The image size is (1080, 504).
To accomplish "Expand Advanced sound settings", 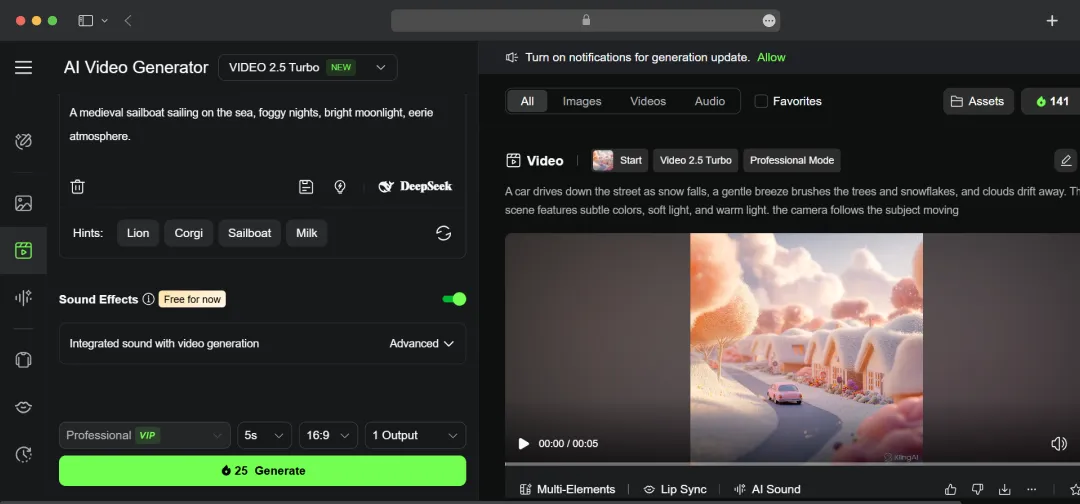I will click(422, 344).
